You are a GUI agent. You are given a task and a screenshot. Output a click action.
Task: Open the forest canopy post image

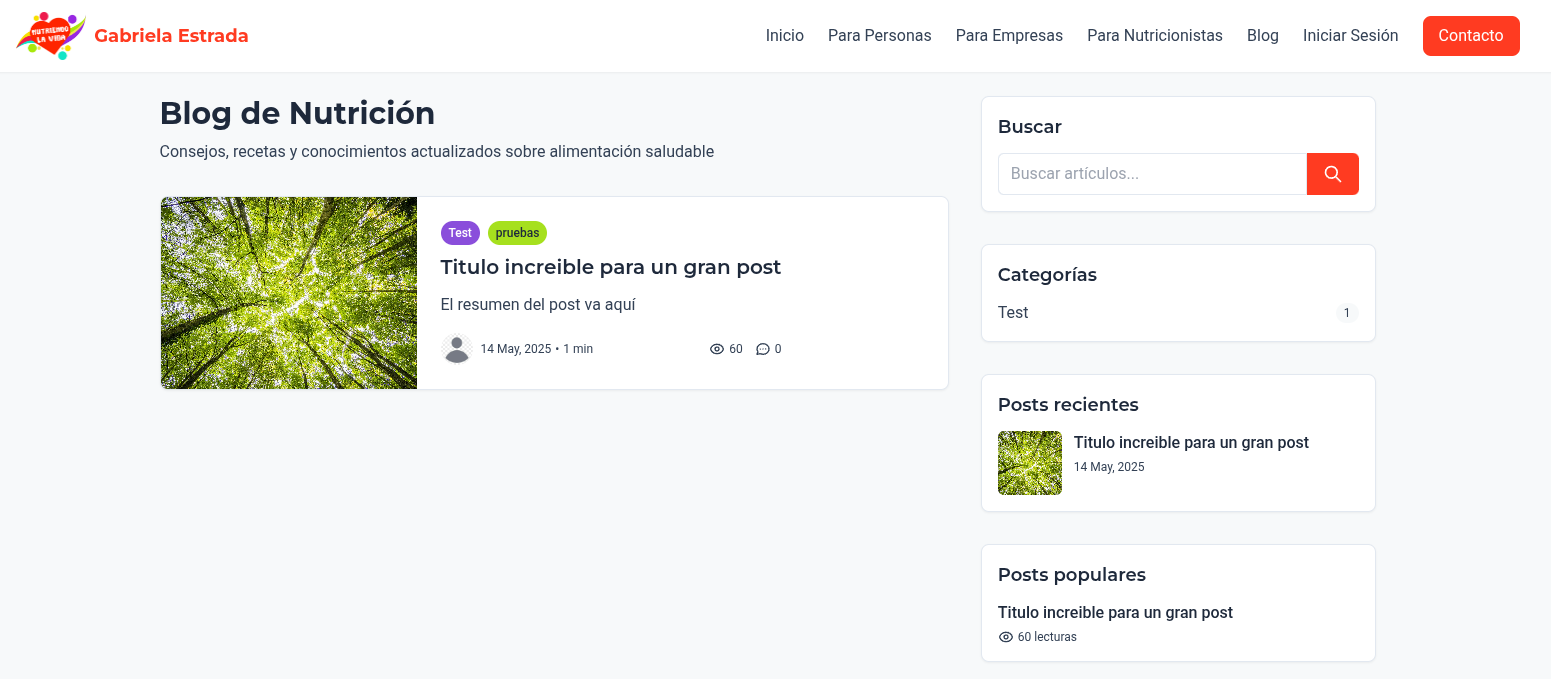tap(289, 293)
